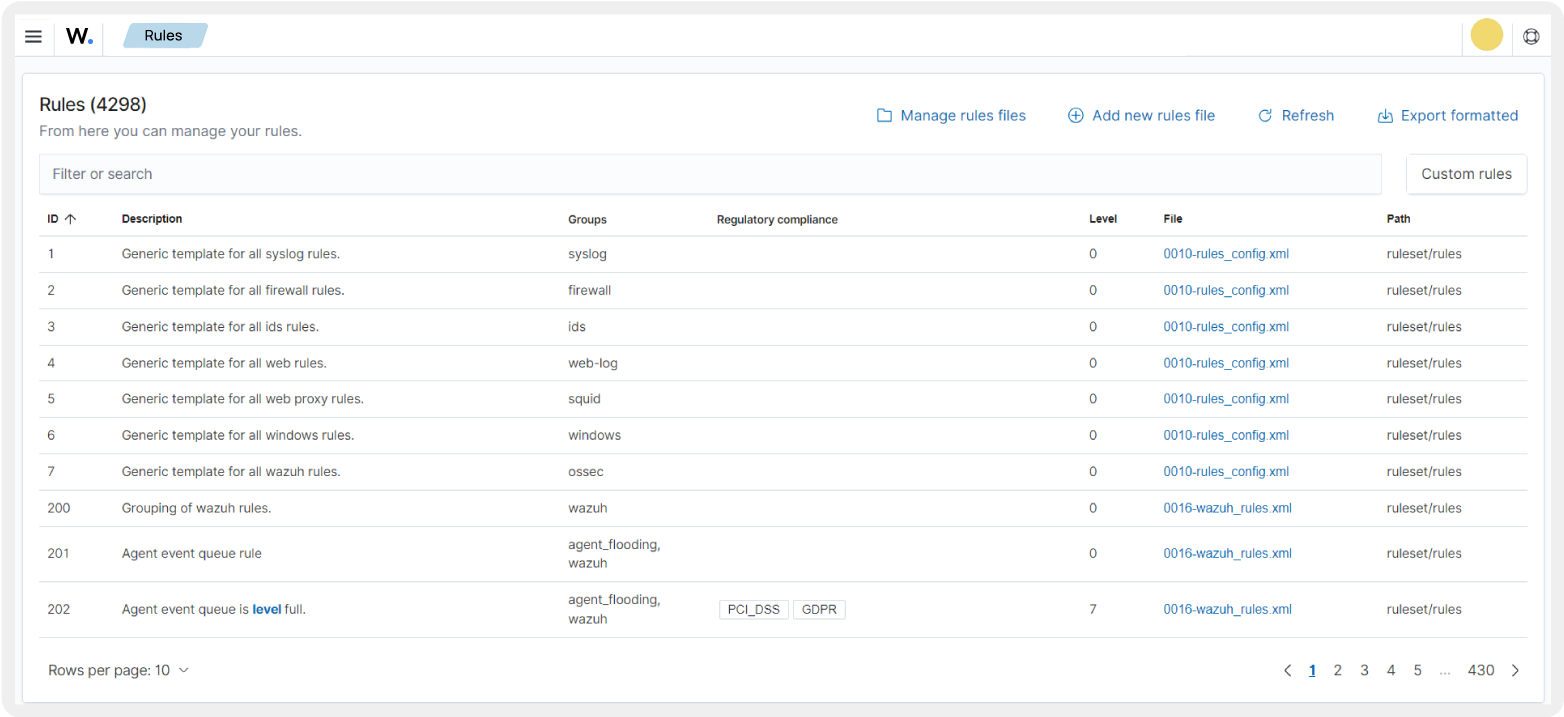Export formatted rules
The image size is (1564, 717).
pyautogui.click(x=1448, y=115)
